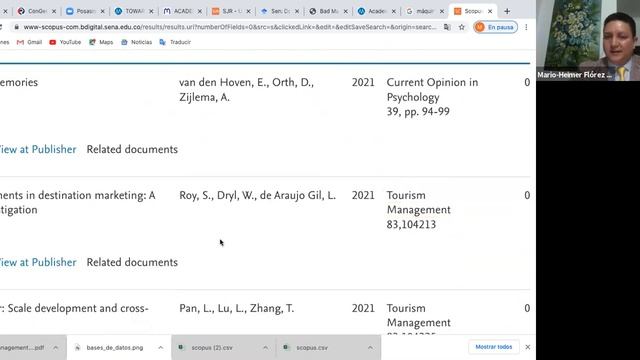Switch to the Sen Di browser tab
This screenshot has width=640, height=360.
pos(275,11)
